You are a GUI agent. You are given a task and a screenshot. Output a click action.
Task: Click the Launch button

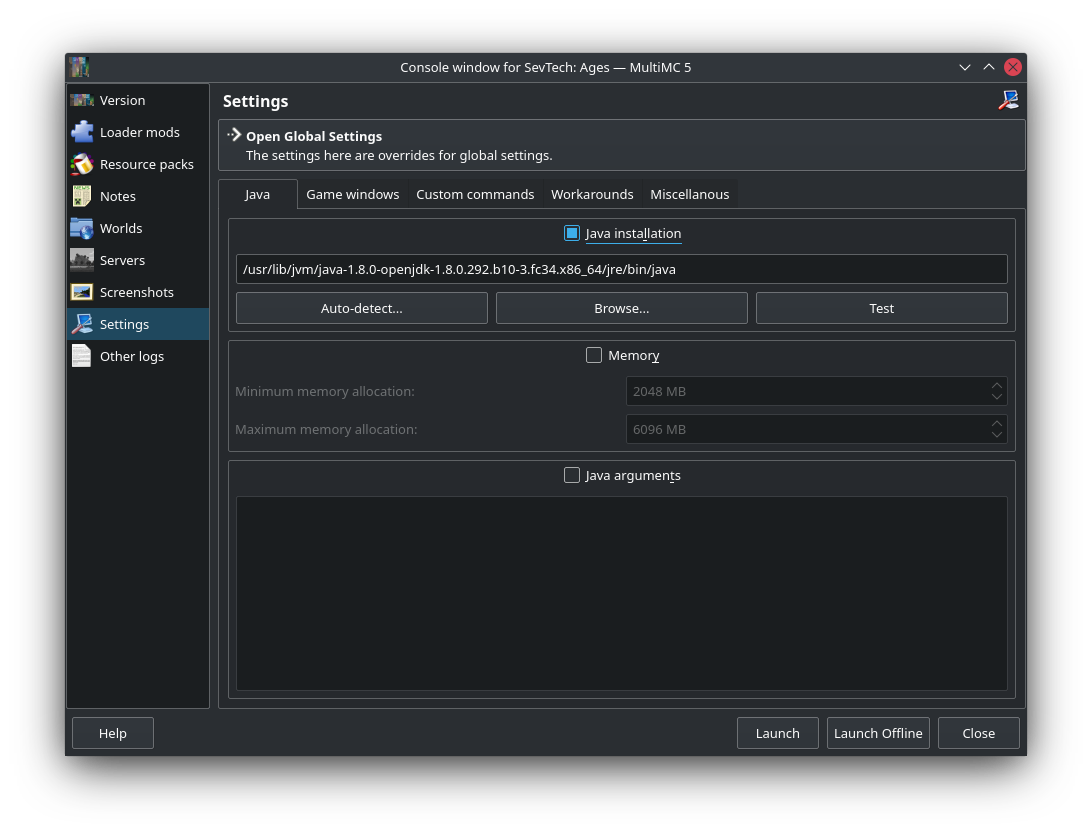(778, 733)
